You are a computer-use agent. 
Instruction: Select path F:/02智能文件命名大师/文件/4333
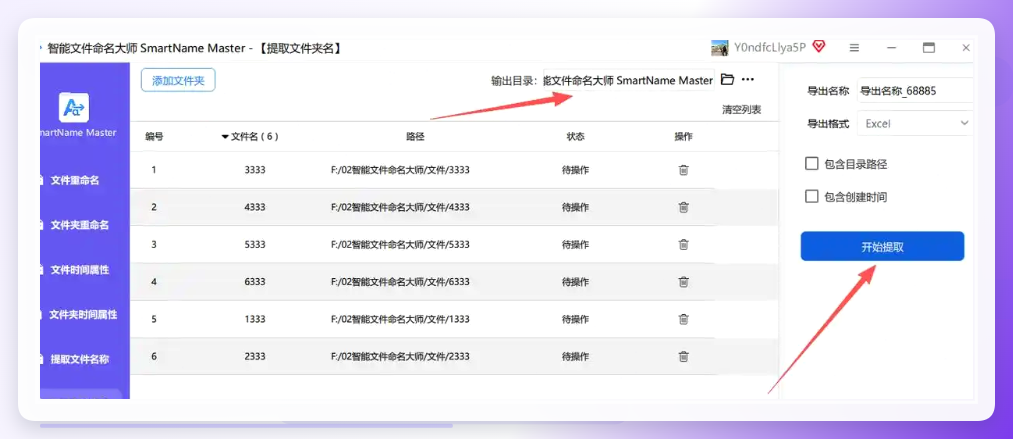tap(400, 207)
